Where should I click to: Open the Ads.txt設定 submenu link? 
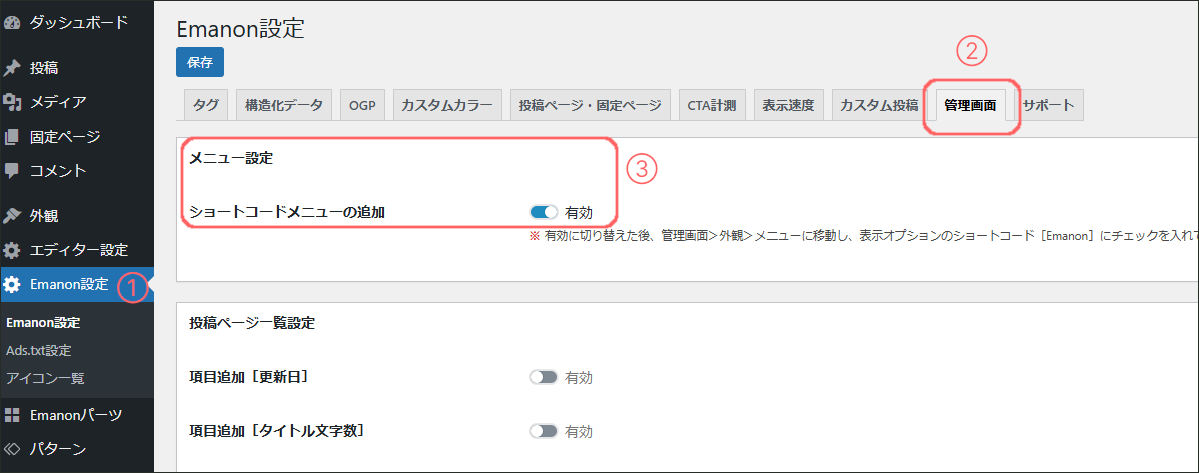(38, 350)
